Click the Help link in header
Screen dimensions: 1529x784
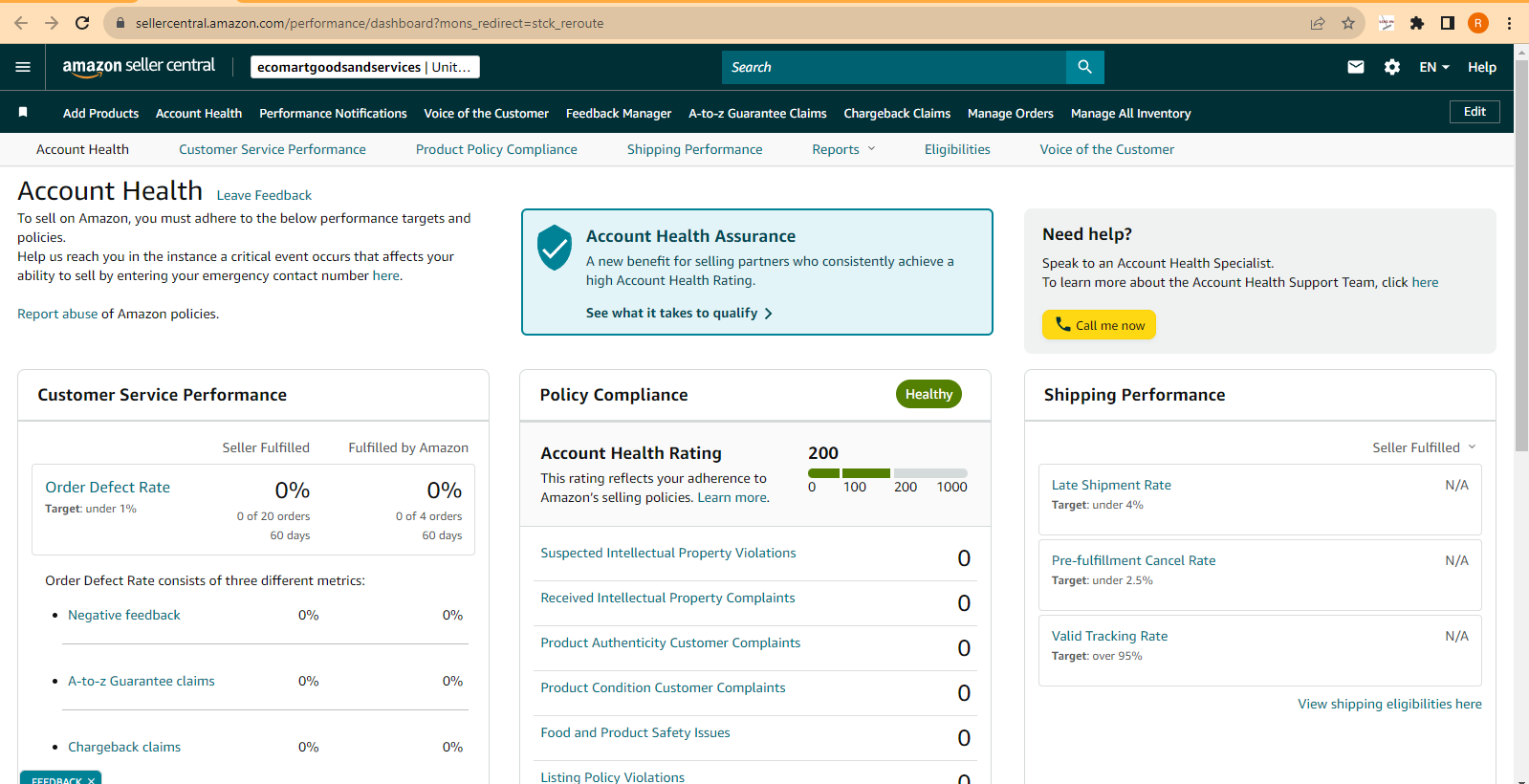[x=1482, y=67]
